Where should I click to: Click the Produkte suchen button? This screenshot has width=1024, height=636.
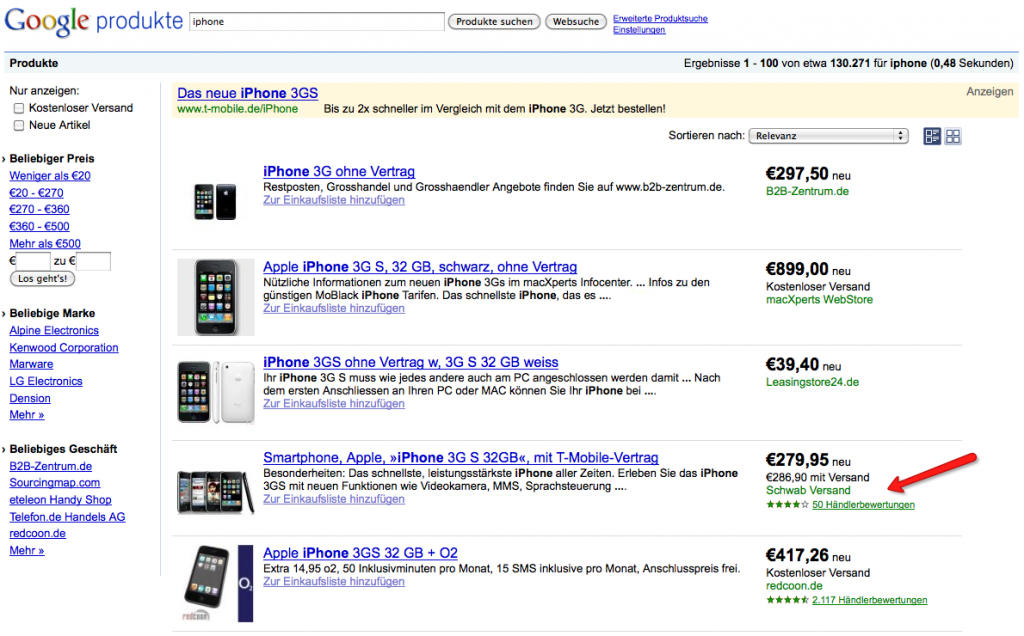[x=494, y=22]
